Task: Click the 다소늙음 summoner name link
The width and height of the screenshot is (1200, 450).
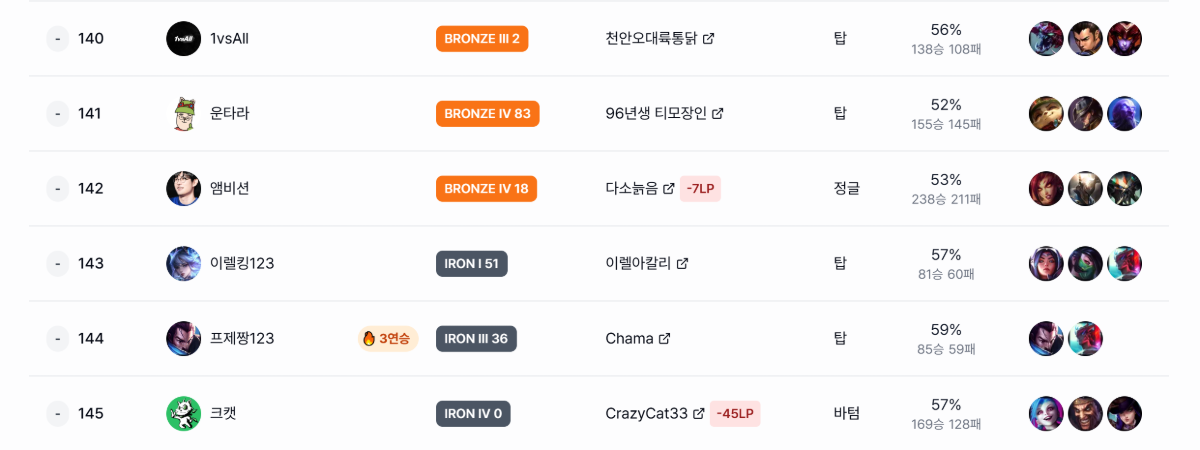Action: tap(632, 189)
